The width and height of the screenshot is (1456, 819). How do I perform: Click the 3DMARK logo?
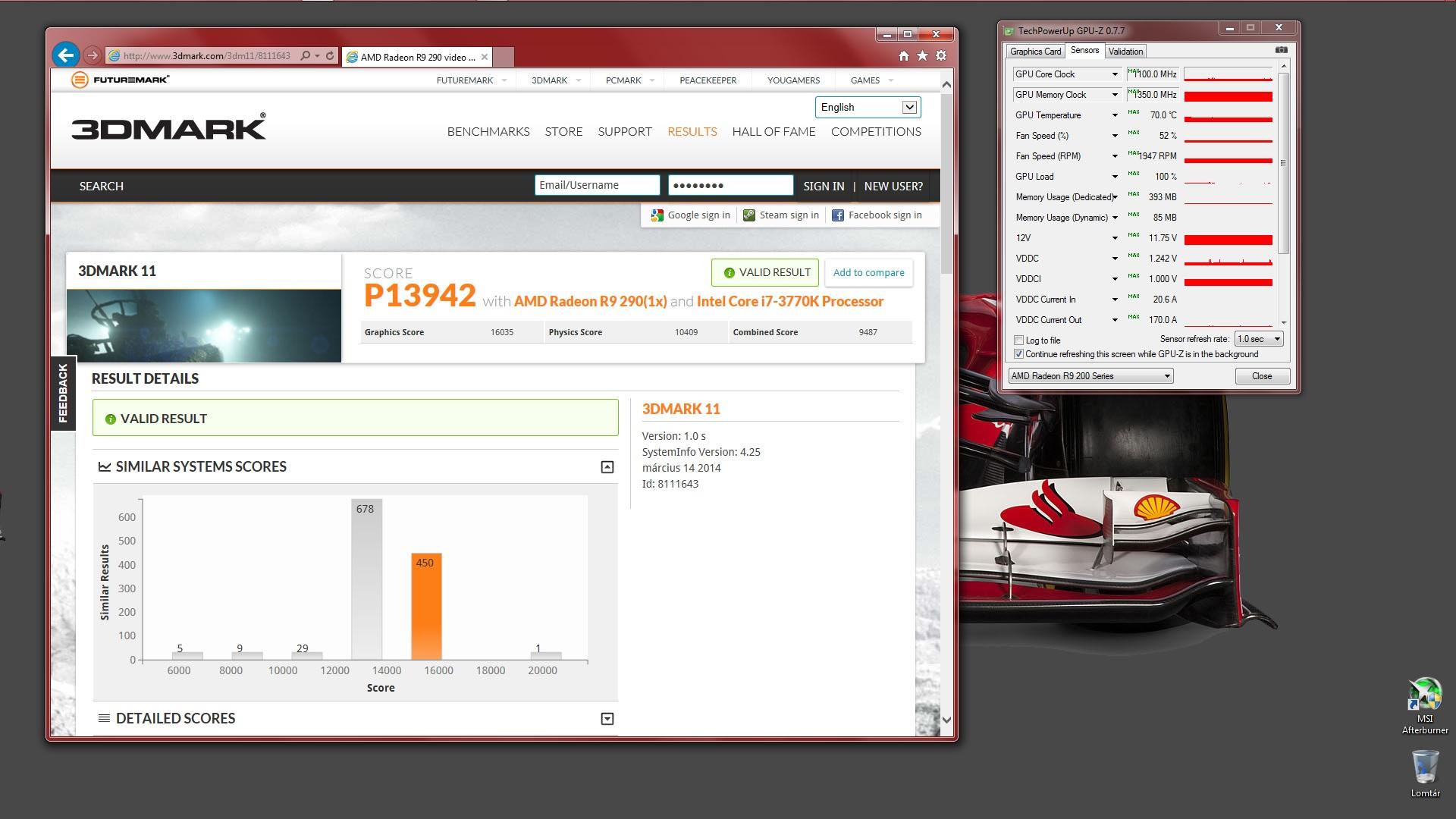point(168,127)
